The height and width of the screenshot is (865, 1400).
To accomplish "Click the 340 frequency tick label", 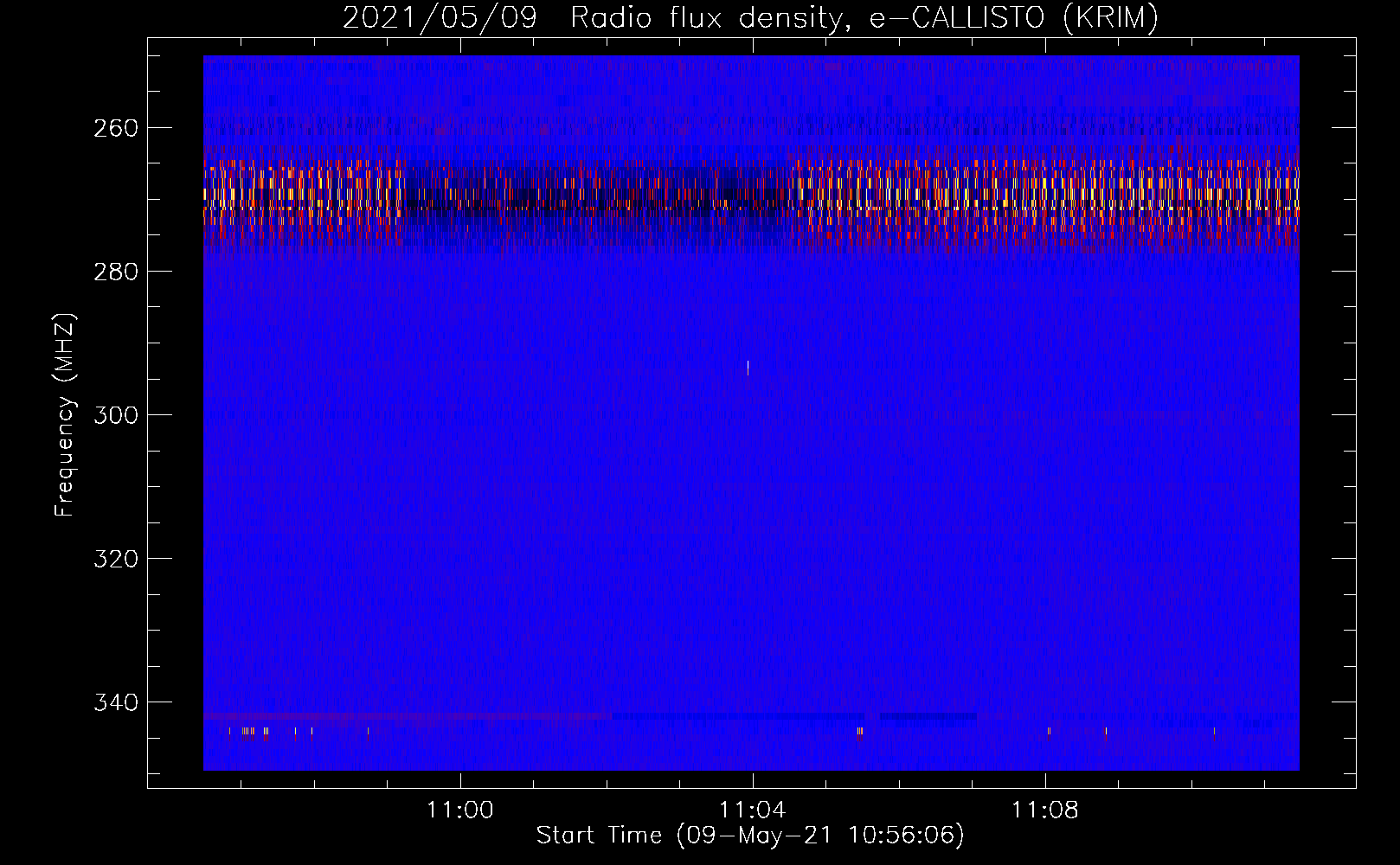I will point(116,702).
